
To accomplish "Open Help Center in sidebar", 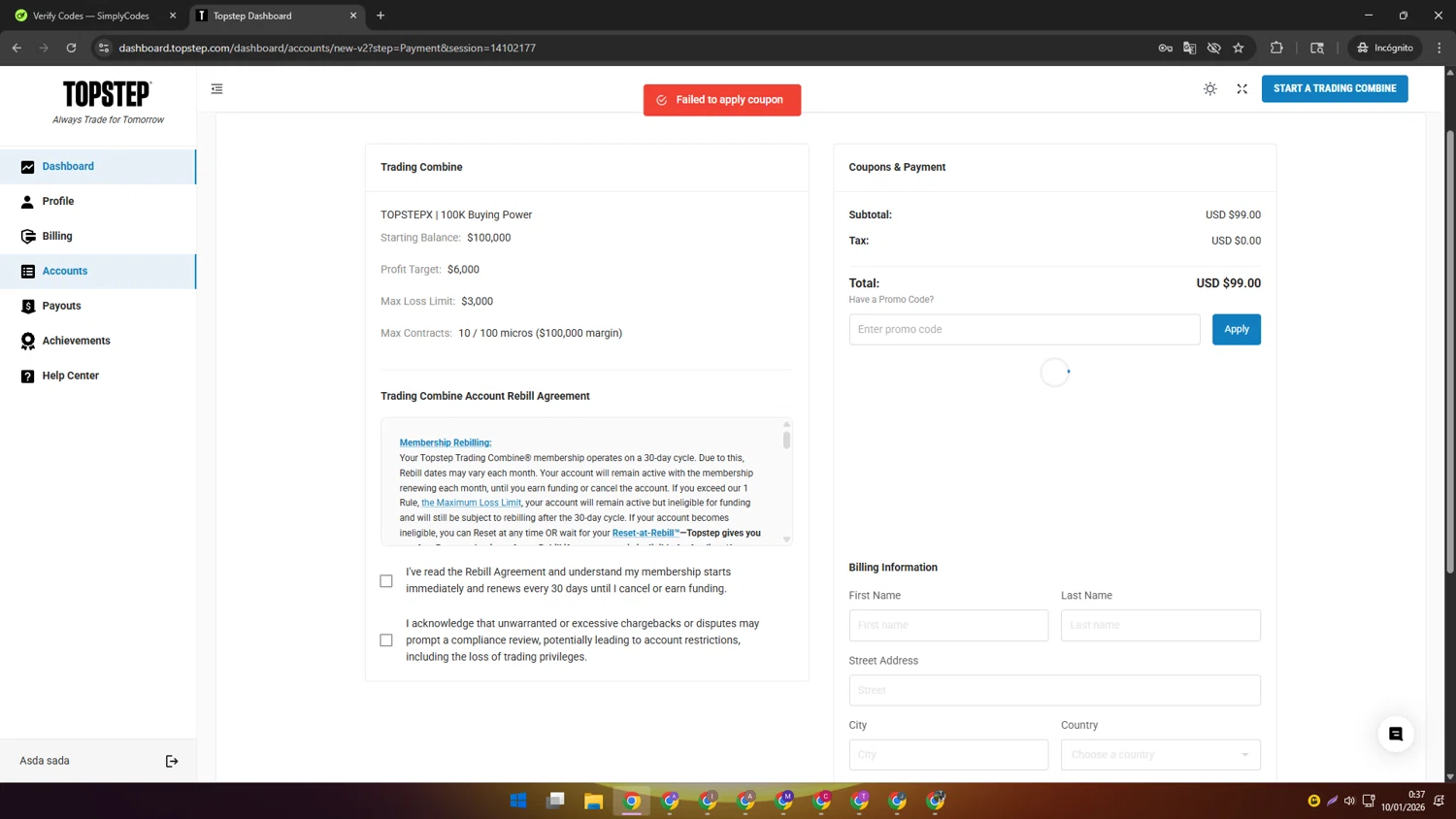I will pyautogui.click(x=98, y=377).
